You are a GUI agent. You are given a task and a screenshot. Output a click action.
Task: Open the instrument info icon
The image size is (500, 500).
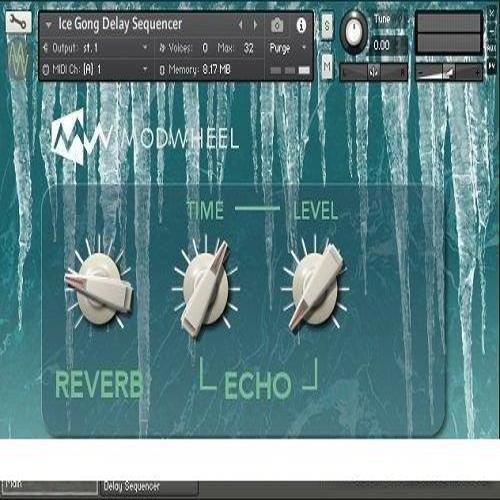click(x=301, y=25)
